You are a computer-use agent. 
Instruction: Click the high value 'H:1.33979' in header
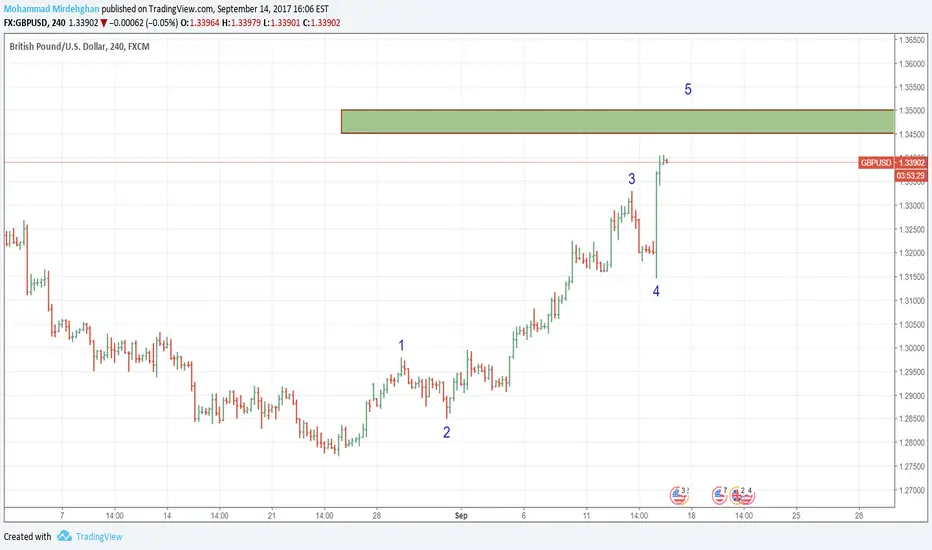241,23
